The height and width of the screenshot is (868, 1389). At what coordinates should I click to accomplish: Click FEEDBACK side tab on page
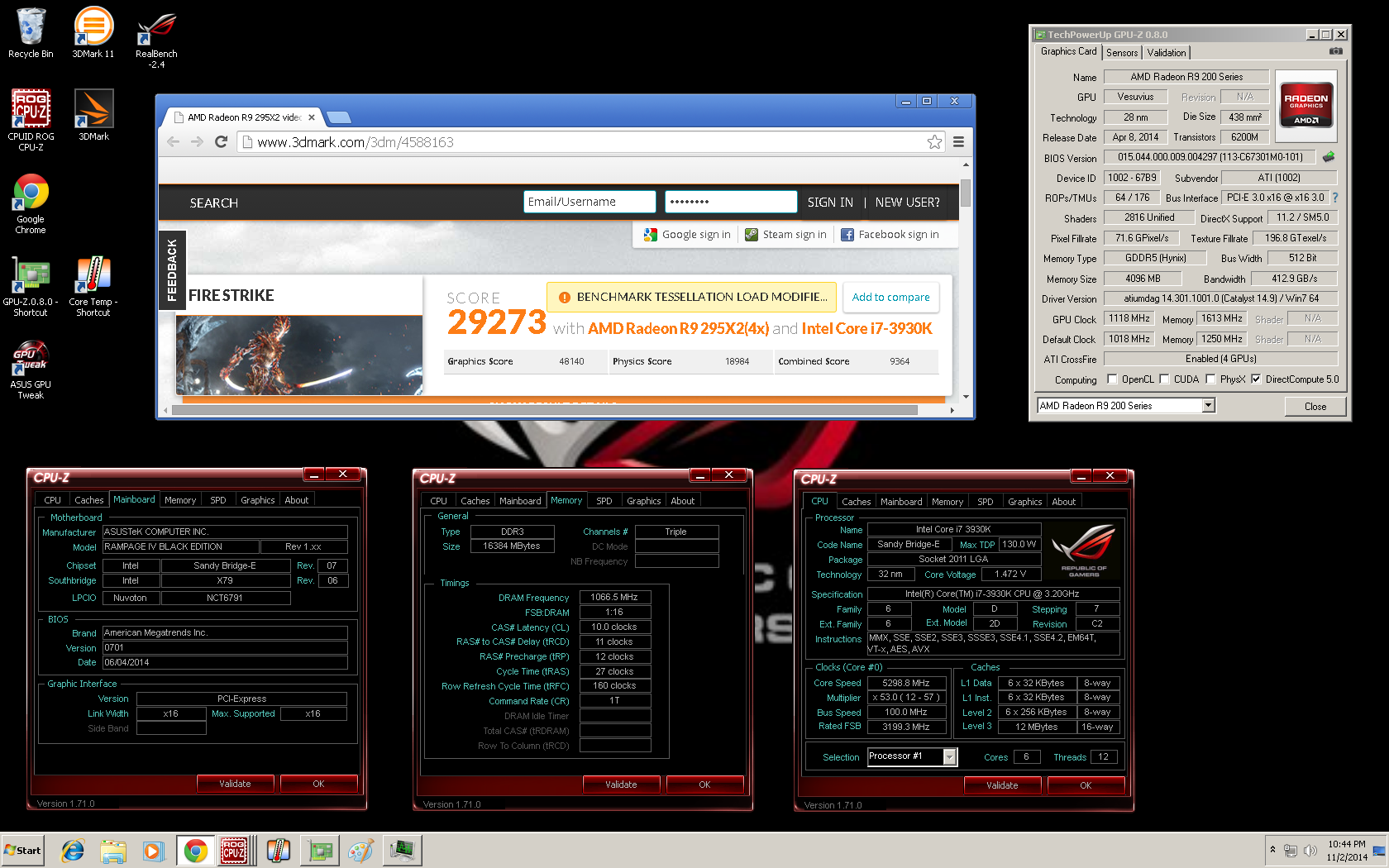[x=173, y=270]
